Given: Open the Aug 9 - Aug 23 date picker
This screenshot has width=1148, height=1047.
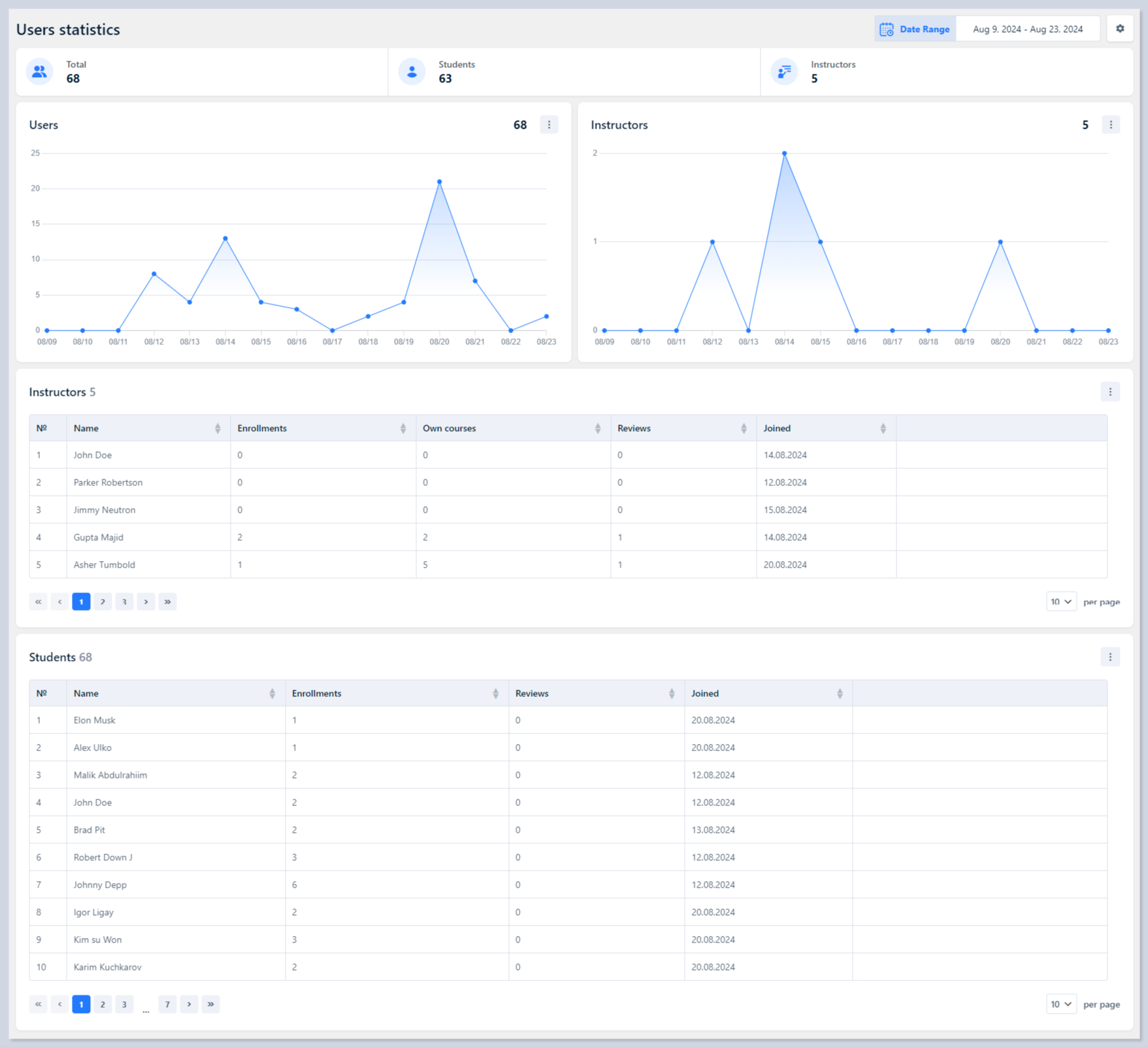Looking at the screenshot, I should coord(1027,29).
